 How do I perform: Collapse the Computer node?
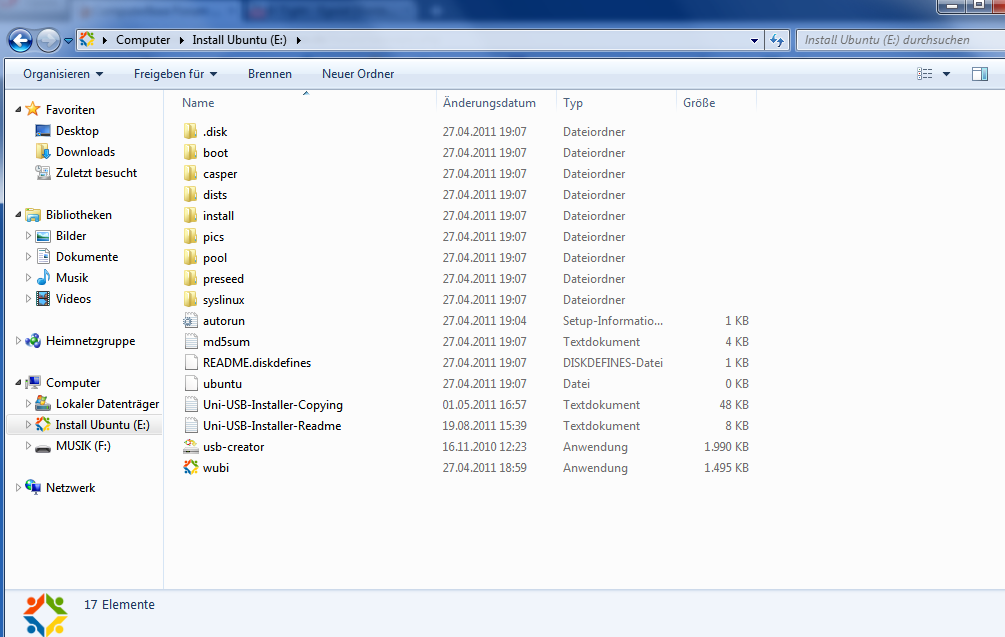click(x=18, y=383)
